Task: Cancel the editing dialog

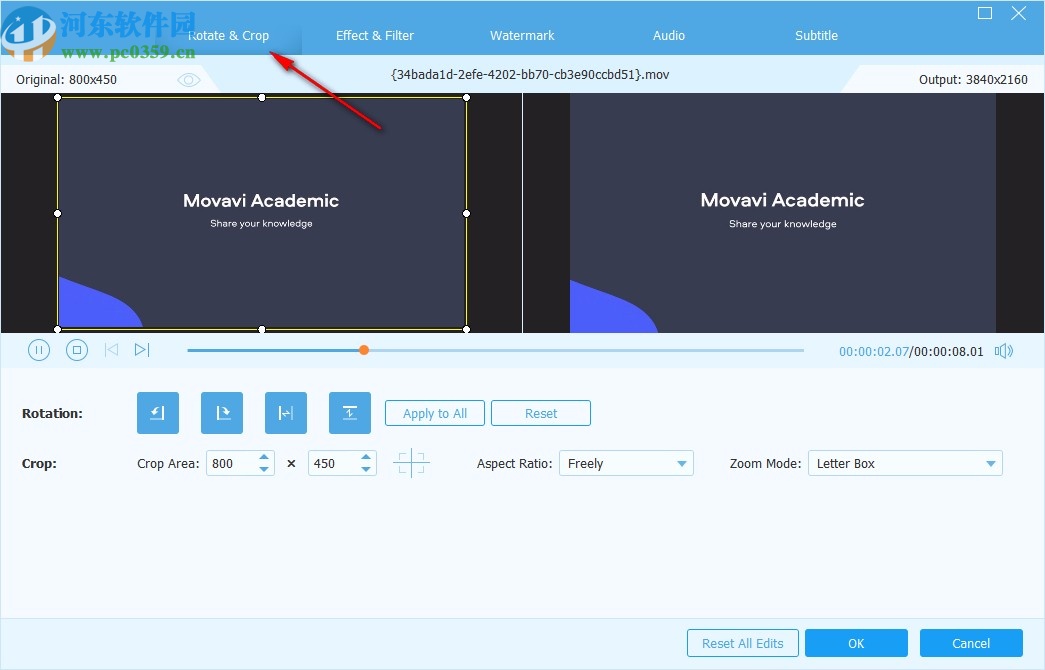Action: click(971, 643)
